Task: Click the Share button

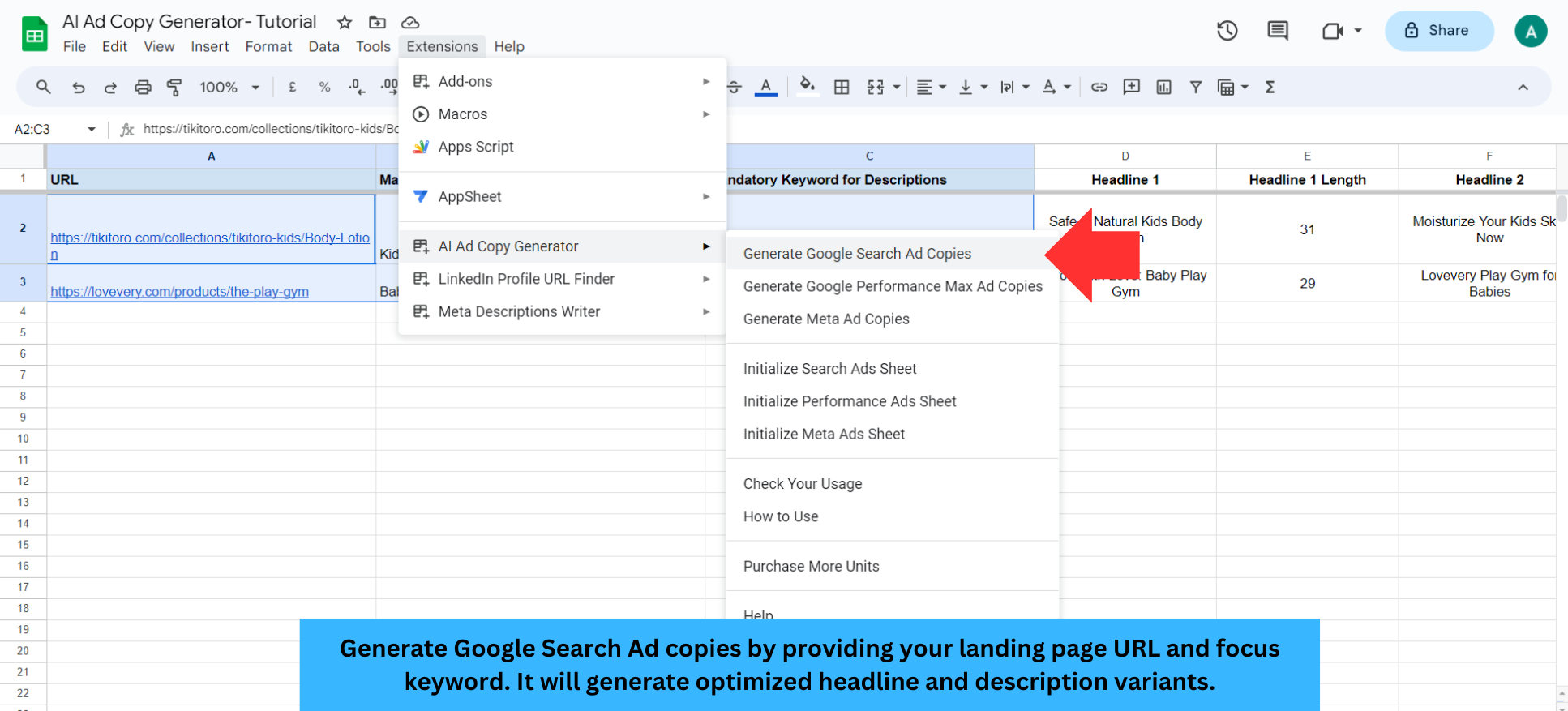Action: [x=1439, y=31]
